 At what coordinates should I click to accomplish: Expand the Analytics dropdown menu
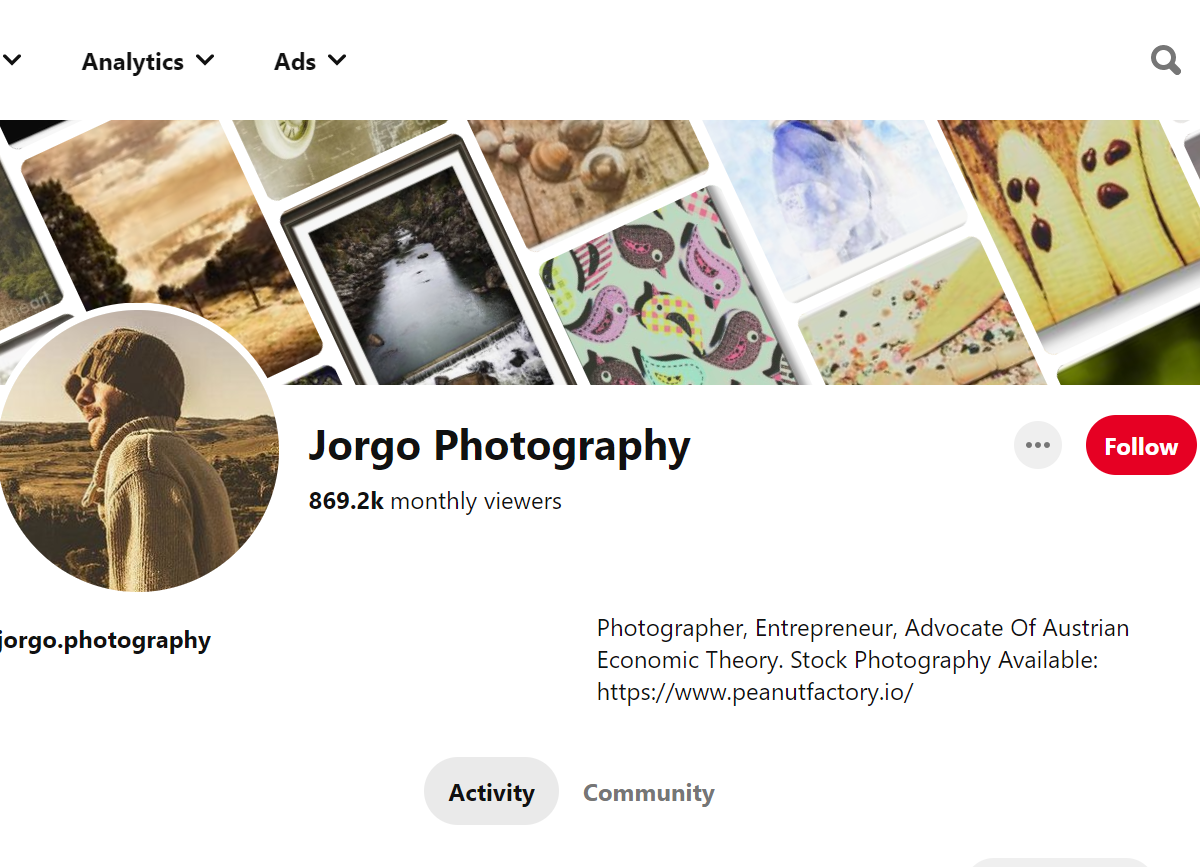pos(148,61)
